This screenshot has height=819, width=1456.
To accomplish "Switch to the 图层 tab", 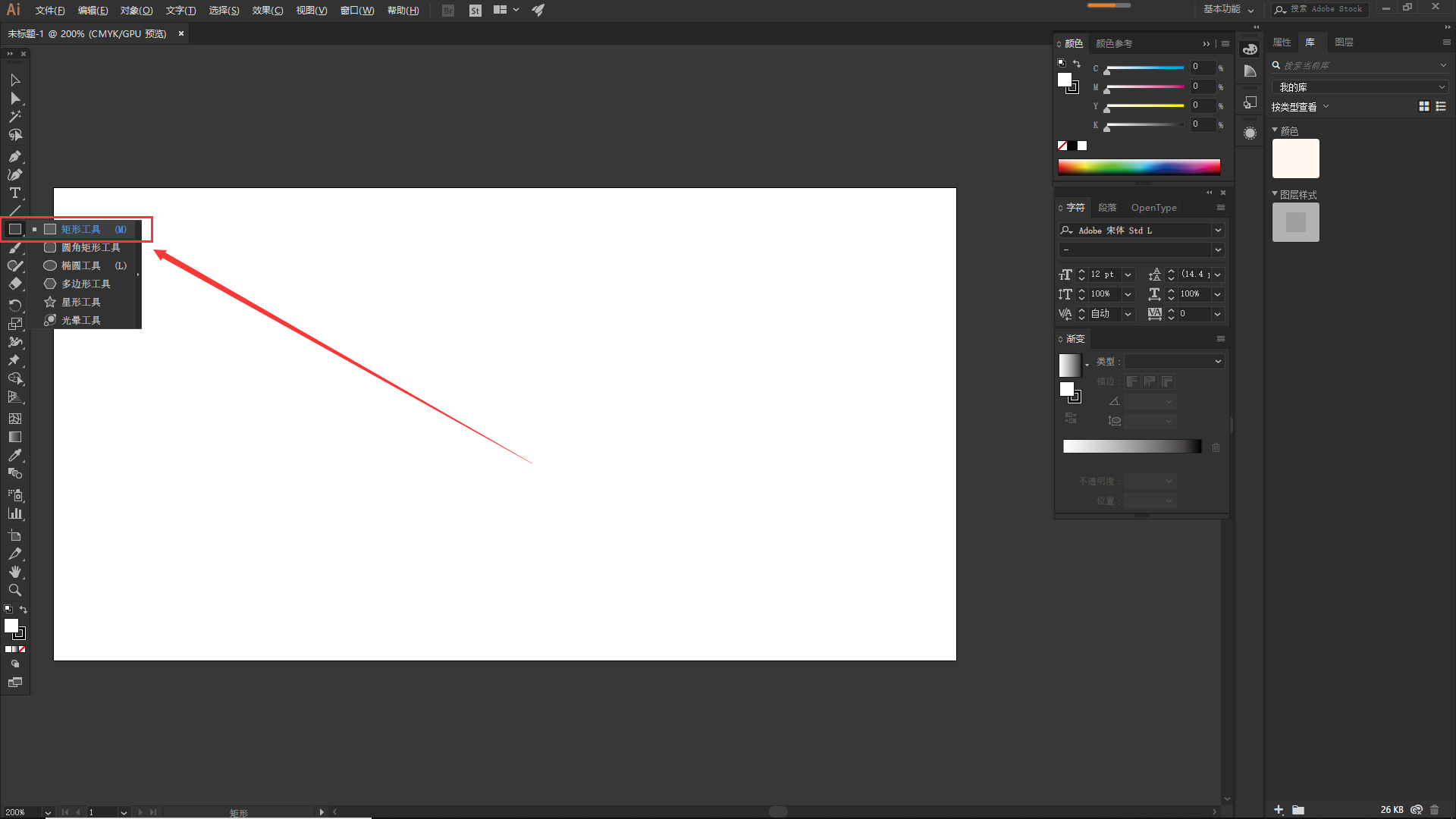I will click(x=1344, y=42).
